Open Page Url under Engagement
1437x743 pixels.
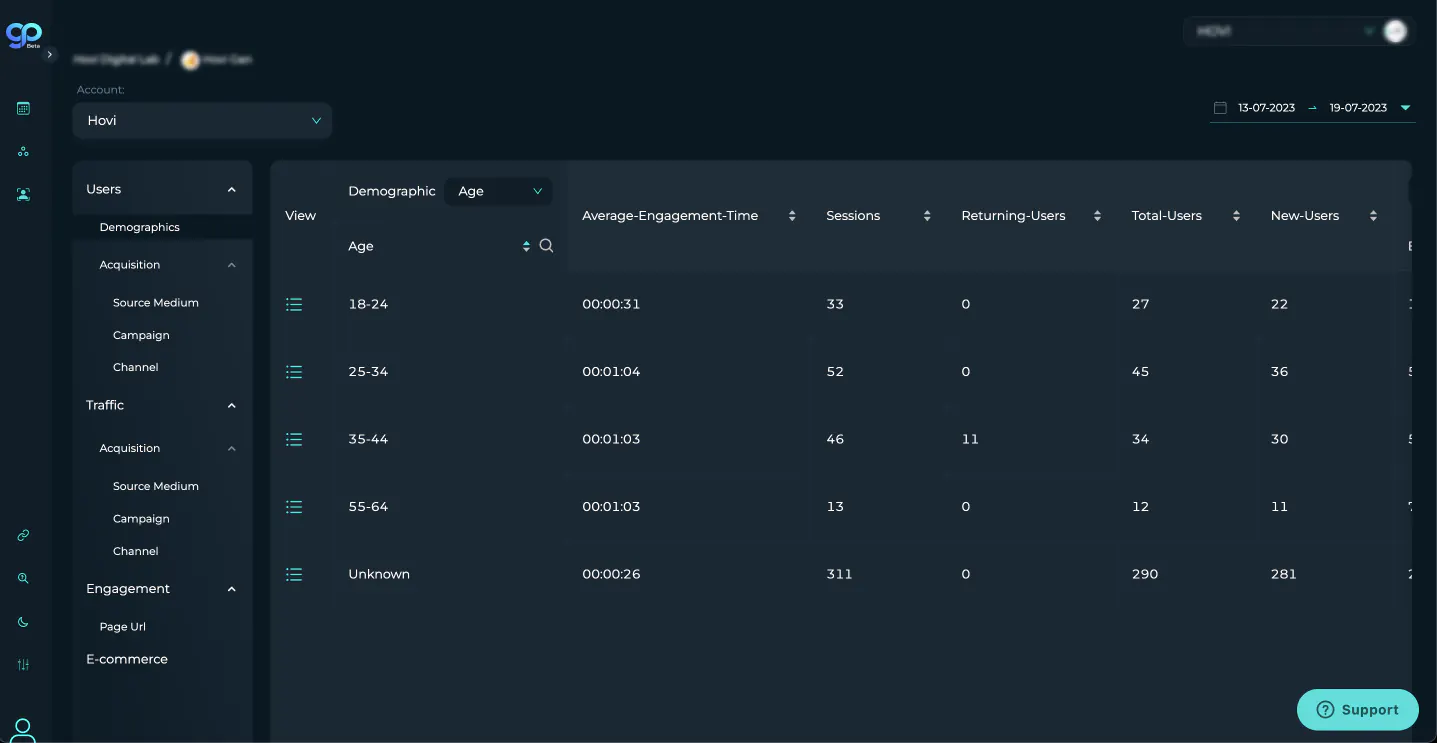pos(123,627)
